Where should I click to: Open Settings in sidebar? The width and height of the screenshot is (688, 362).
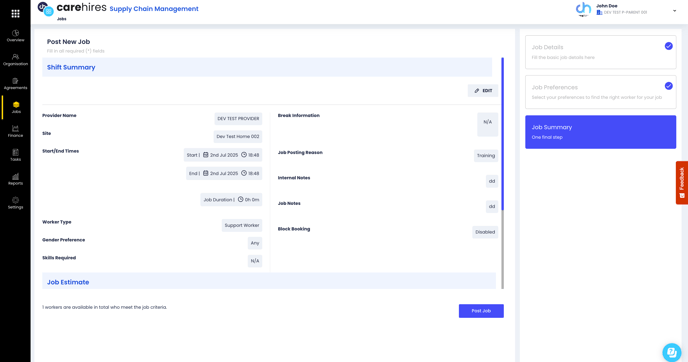pyautogui.click(x=15, y=203)
